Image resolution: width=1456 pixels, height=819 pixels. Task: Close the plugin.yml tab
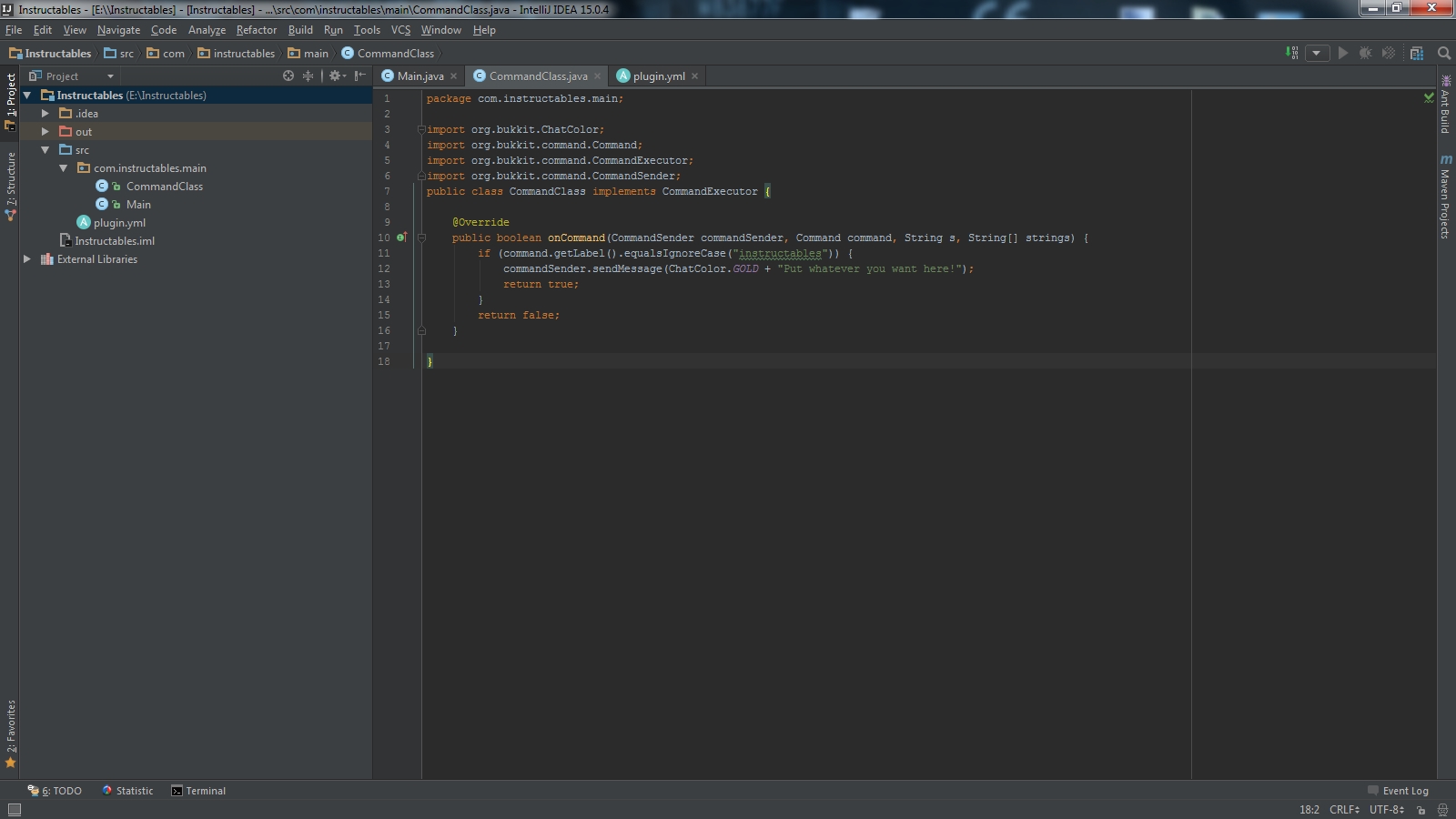(x=694, y=76)
